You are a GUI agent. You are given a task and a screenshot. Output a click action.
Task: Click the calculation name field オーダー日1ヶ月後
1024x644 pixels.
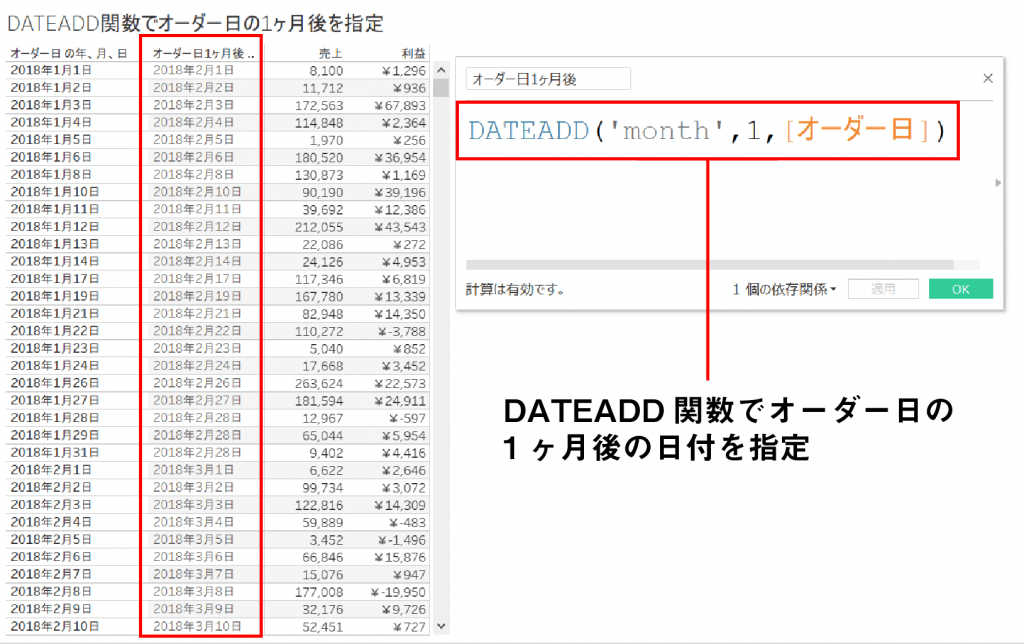(548, 78)
